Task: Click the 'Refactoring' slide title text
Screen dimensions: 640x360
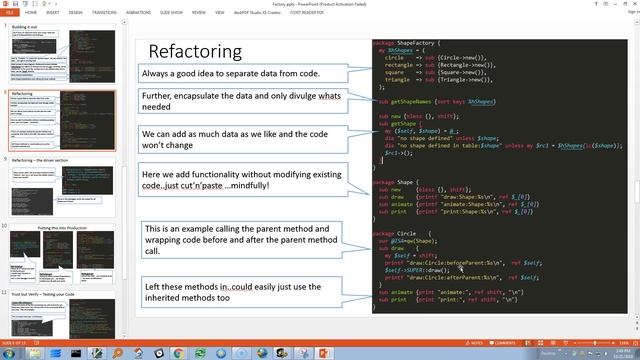Action: [195, 51]
